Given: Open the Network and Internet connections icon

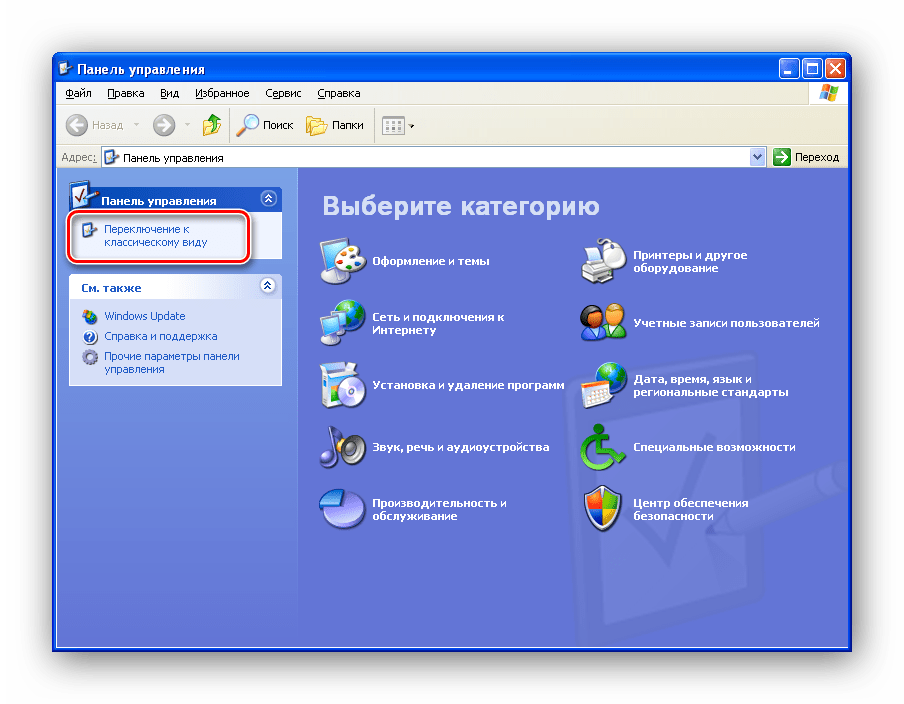Looking at the screenshot, I should point(342,323).
